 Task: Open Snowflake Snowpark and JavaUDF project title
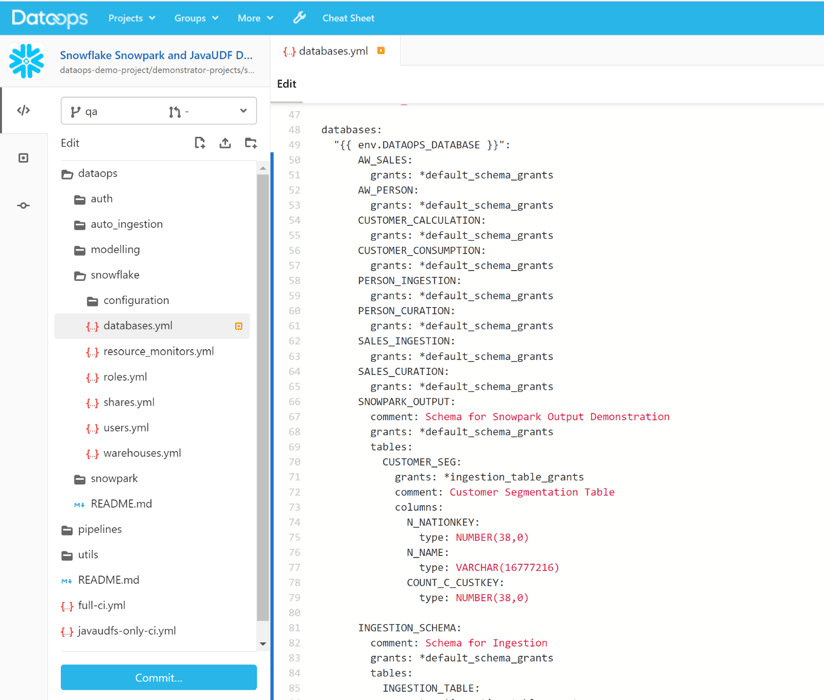pos(156,55)
